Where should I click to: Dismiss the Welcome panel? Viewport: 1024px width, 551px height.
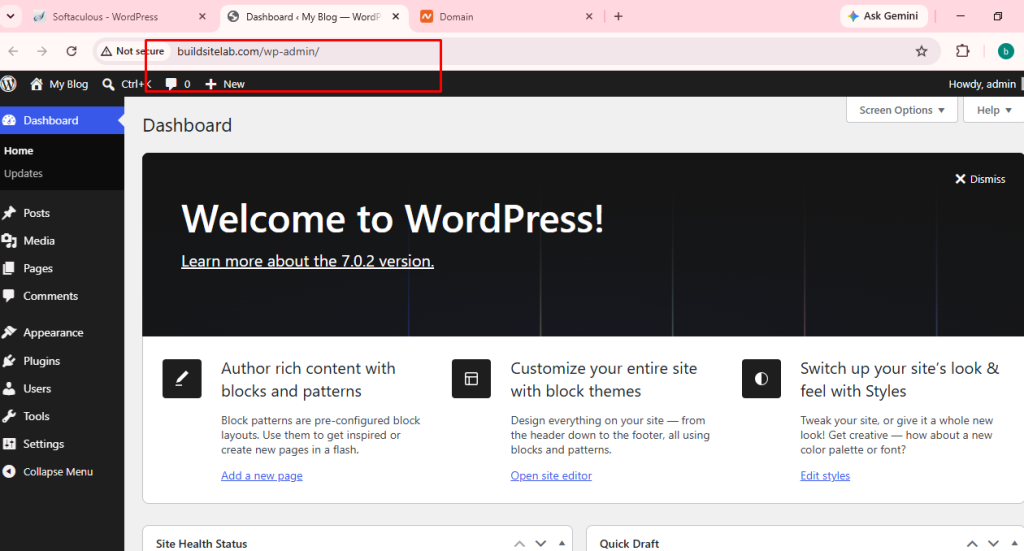coord(980,179)
